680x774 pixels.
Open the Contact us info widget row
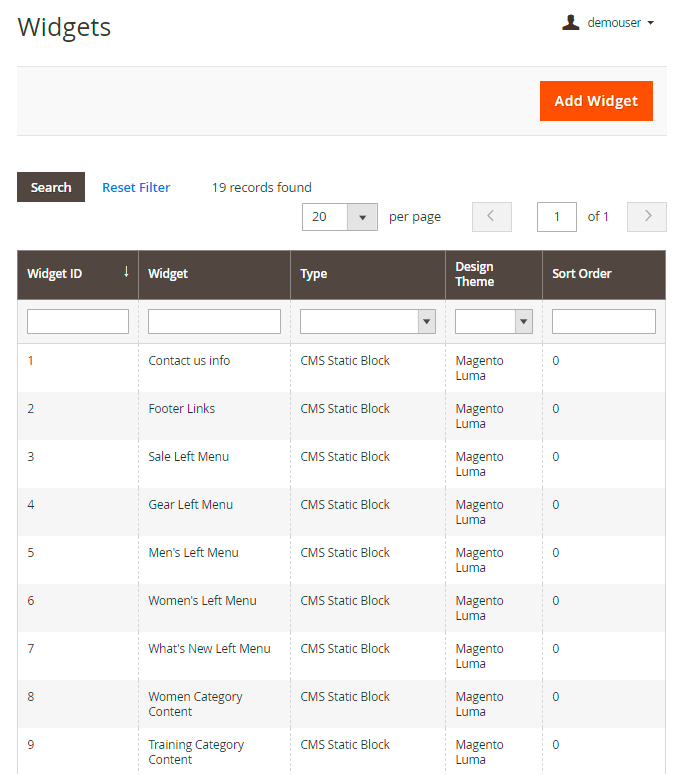(x=189, y=361)
